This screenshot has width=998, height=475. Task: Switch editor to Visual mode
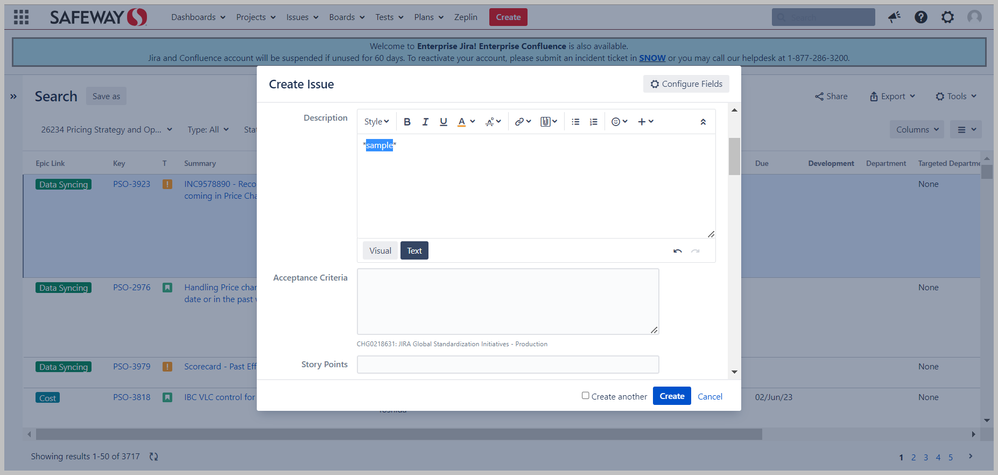tap(380, 251)
